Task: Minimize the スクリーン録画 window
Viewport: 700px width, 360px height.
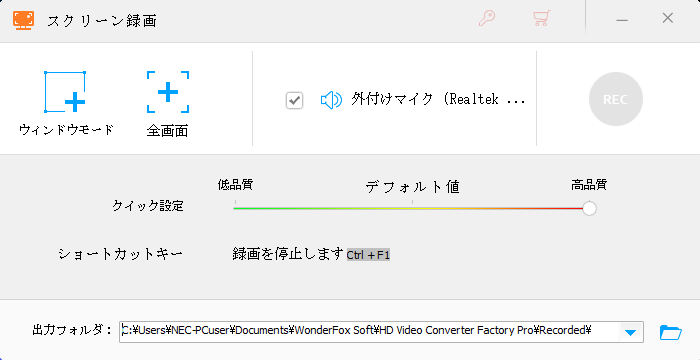Action: tap(622, 20)
